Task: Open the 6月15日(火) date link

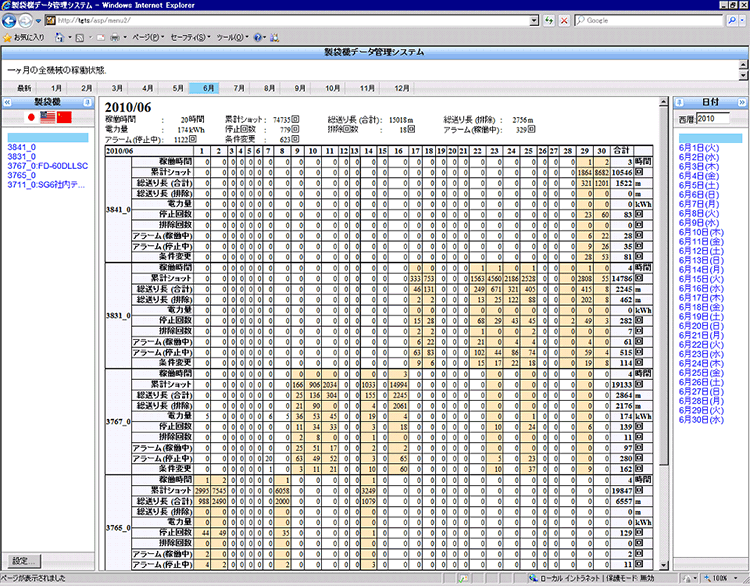Action: tap(700, 279)
